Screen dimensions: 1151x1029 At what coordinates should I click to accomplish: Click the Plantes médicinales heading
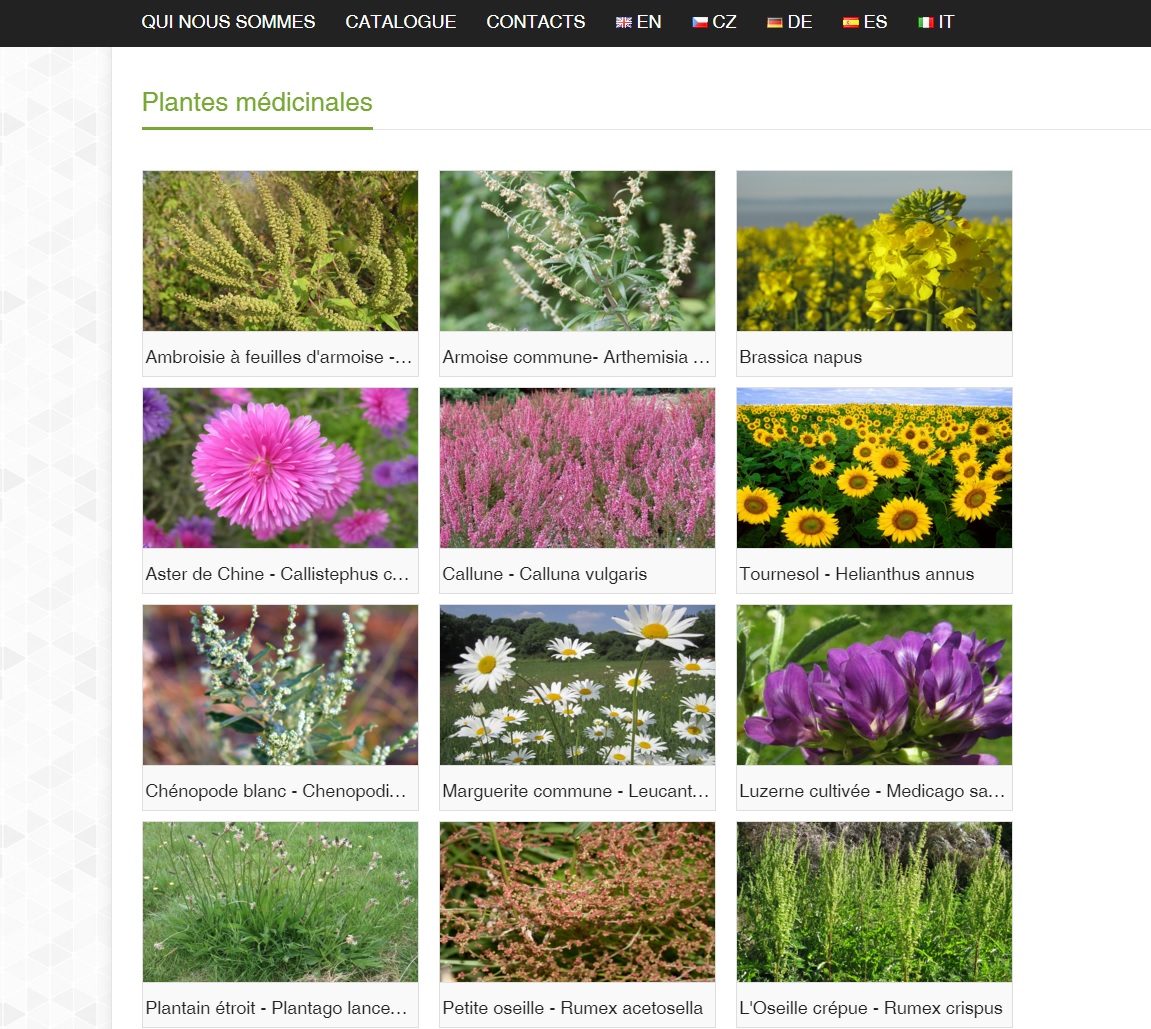pyautogui.click(x=257, y=102)
